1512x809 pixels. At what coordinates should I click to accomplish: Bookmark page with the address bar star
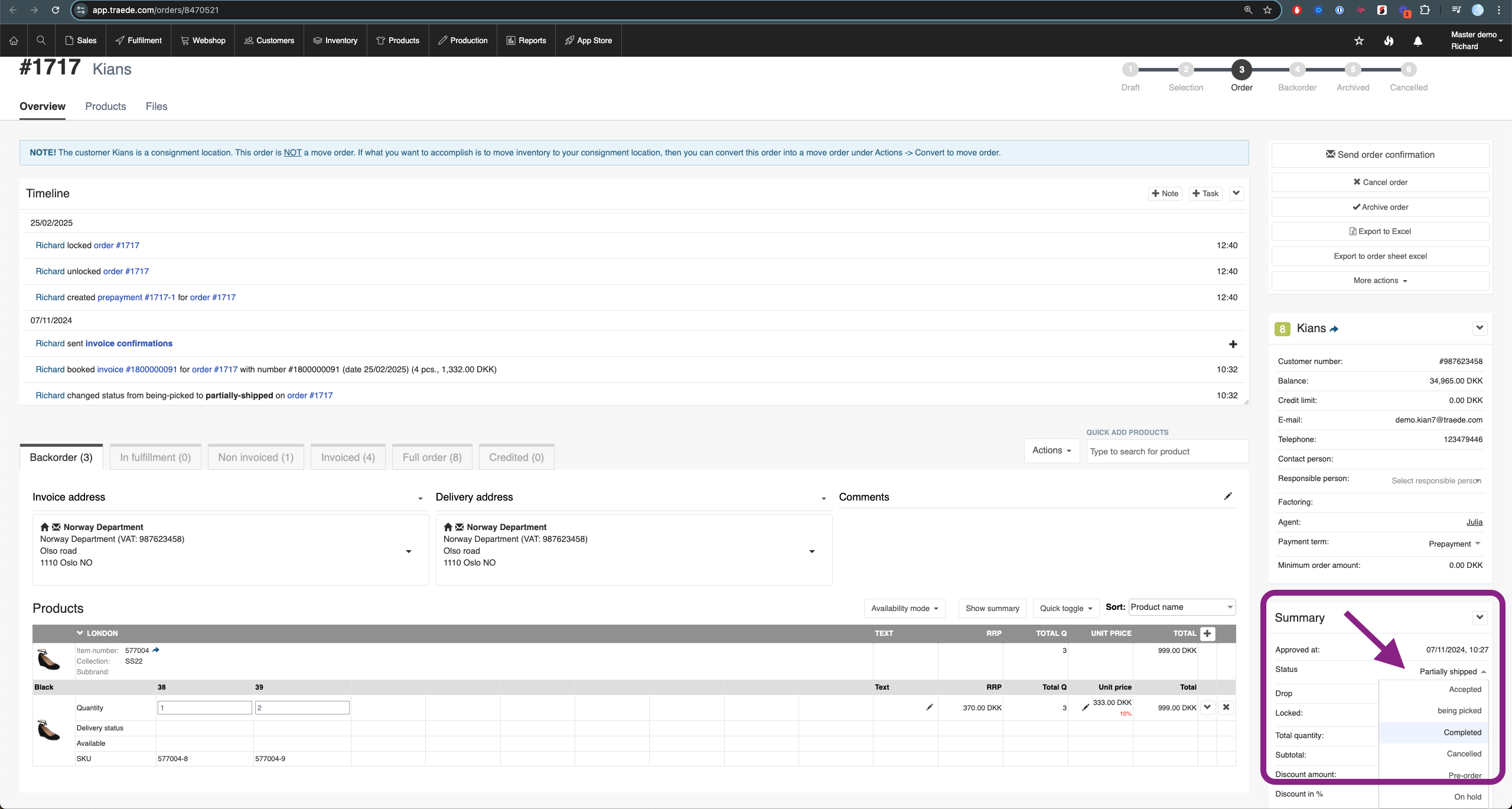coord(1267,10)
